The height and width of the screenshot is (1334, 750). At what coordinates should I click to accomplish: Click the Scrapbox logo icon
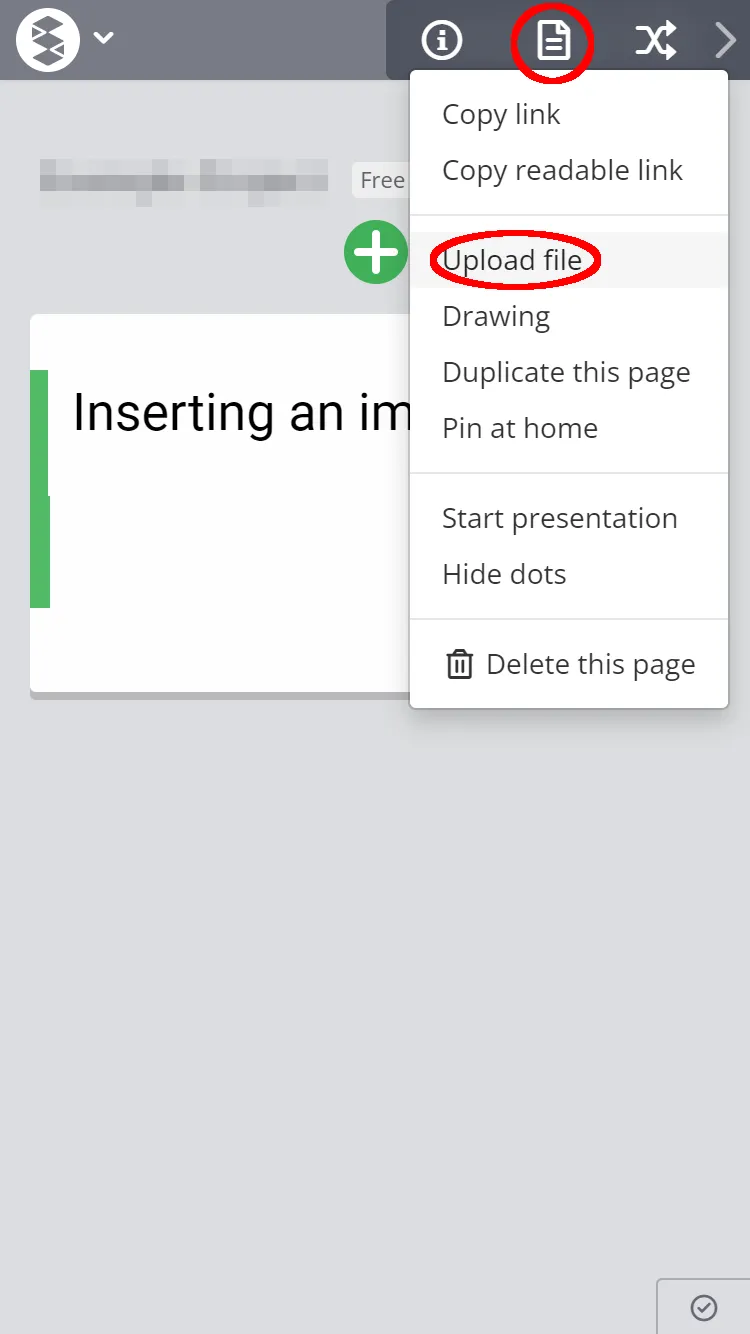[x=48, y=39]
